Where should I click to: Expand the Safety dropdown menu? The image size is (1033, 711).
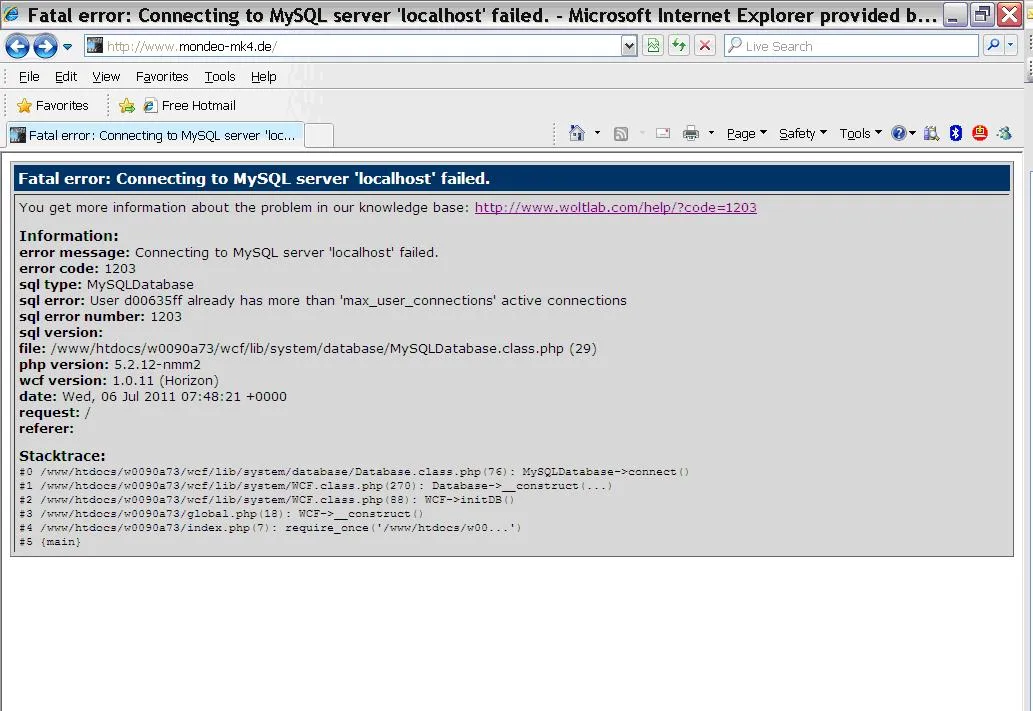(x=802, y=133)
